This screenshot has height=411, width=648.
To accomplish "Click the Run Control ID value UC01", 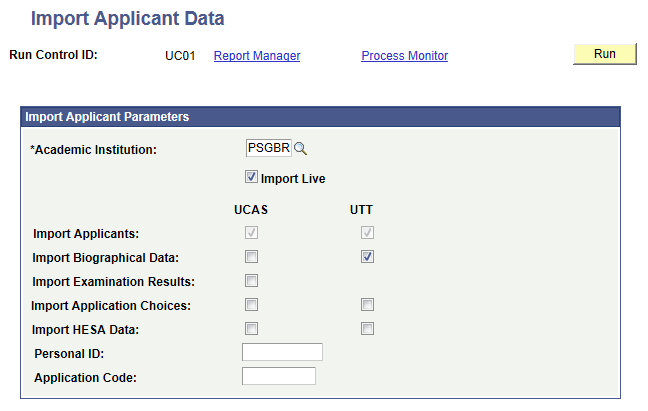I will tap(179, 56).
